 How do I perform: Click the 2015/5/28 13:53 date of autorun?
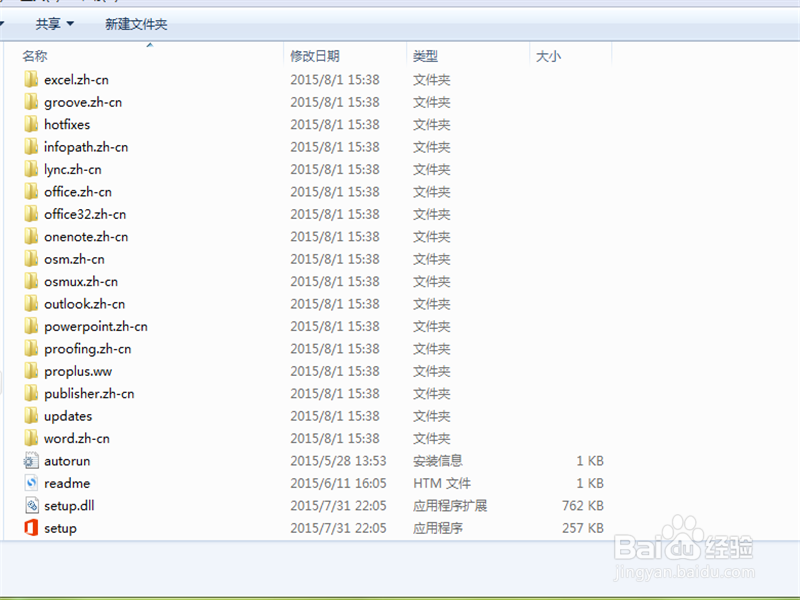[338, 461]
